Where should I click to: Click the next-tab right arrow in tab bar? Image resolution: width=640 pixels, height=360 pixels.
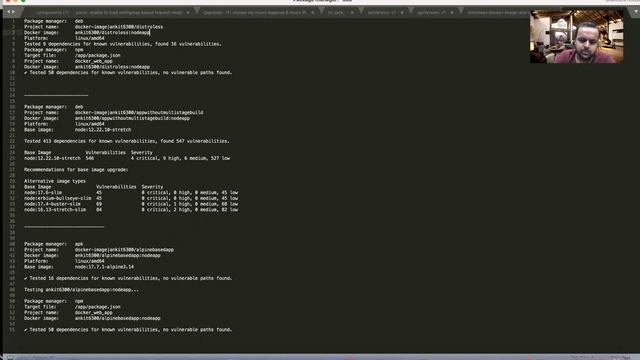click(x=13, y=12)
